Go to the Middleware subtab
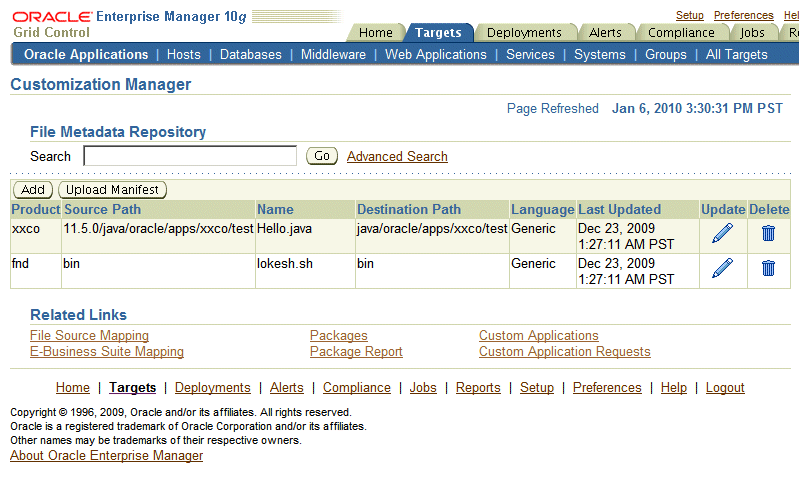Viewport: 799px width, 483px height. 333,55
